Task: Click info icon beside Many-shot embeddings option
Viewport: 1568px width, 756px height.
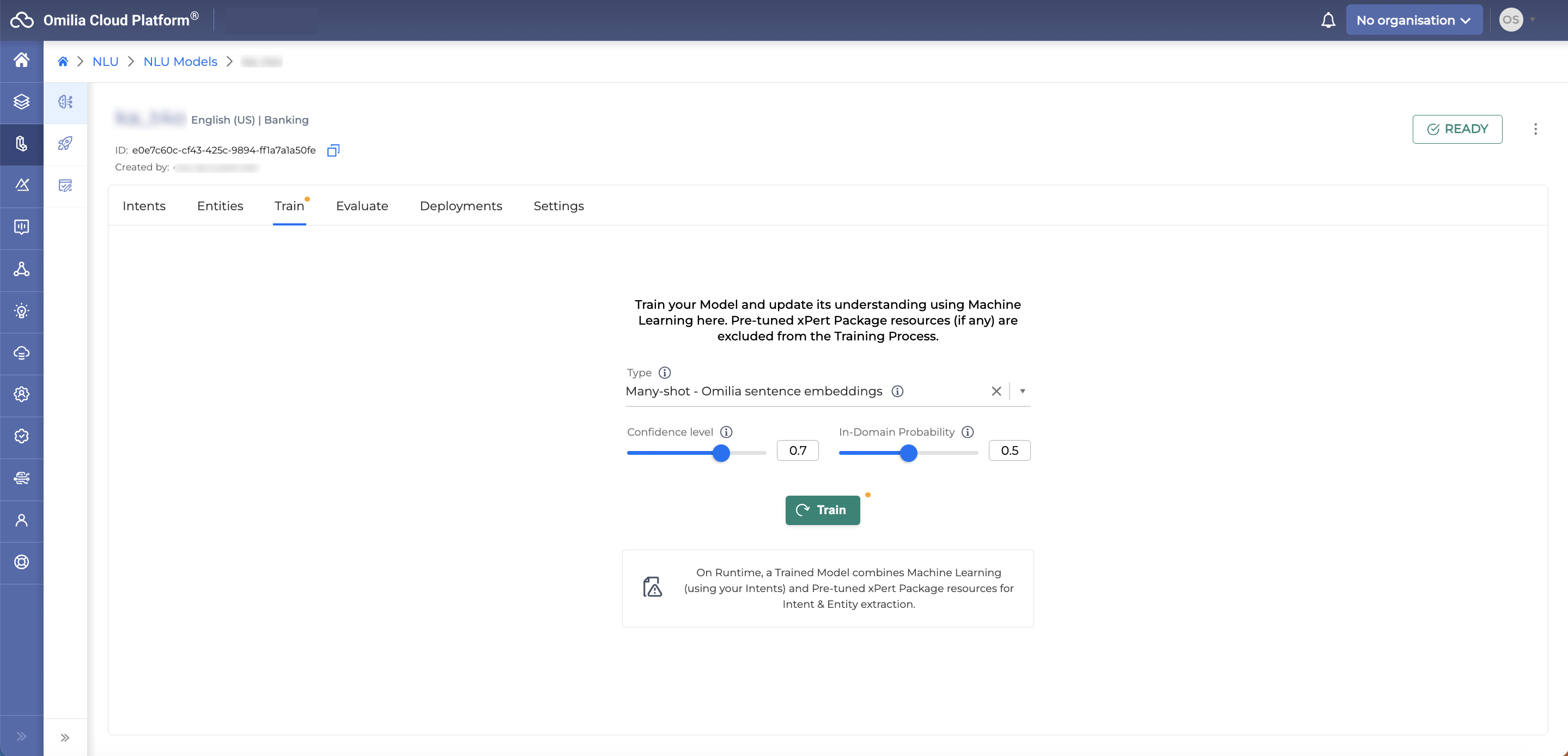Action: tap(897, 392)
